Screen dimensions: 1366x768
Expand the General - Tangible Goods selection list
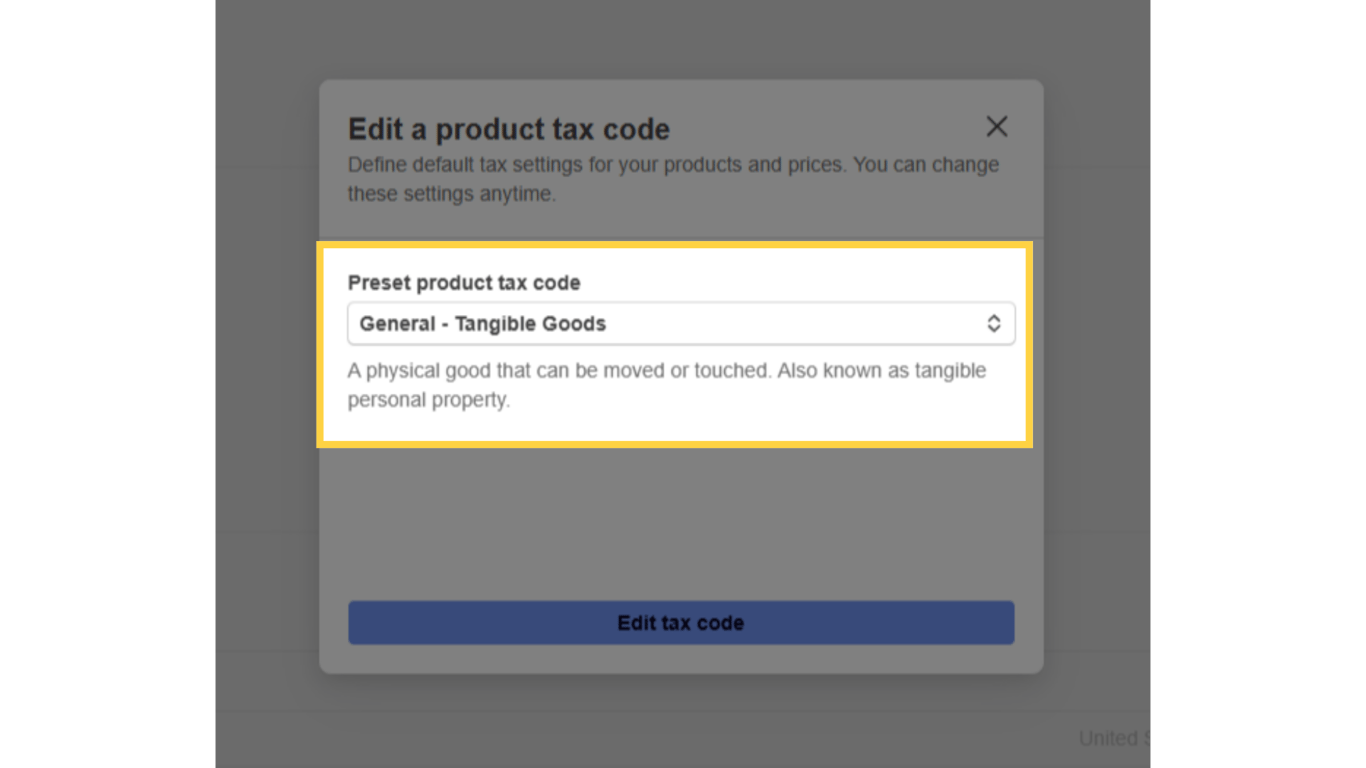(x=681, y=323)
